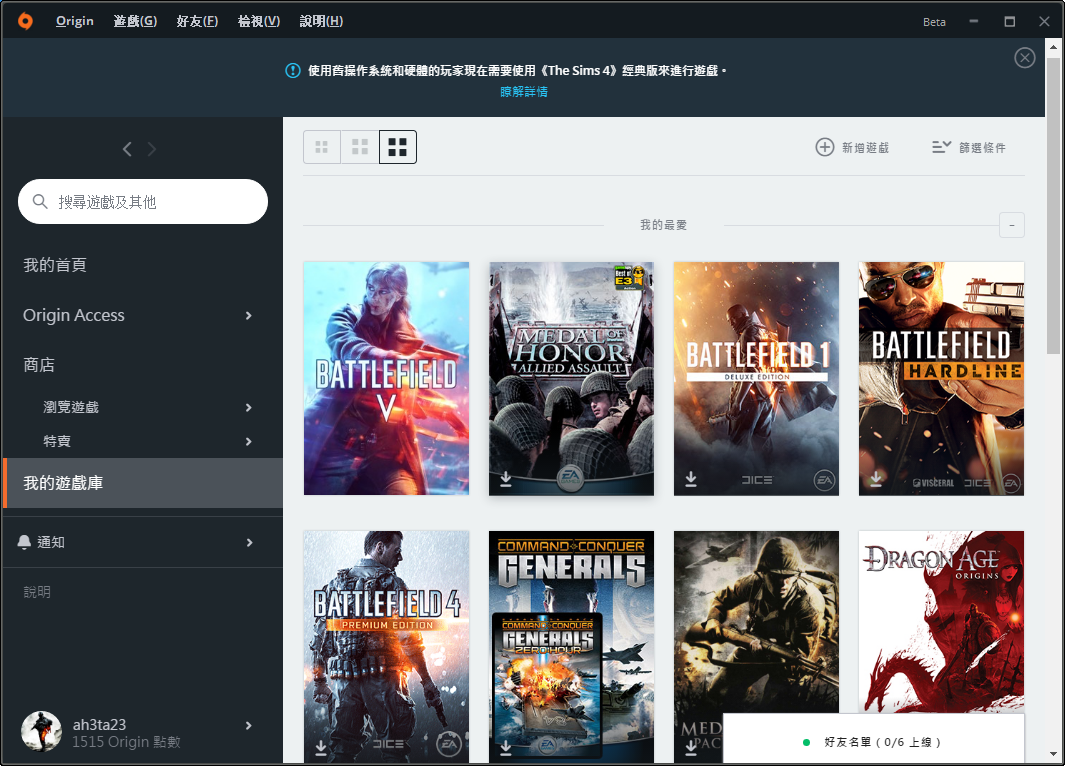Click download icon on Battlefield 1
The width and height of the screenshot is (1065, 766).
pyautogui.click(x=691, y=479)
